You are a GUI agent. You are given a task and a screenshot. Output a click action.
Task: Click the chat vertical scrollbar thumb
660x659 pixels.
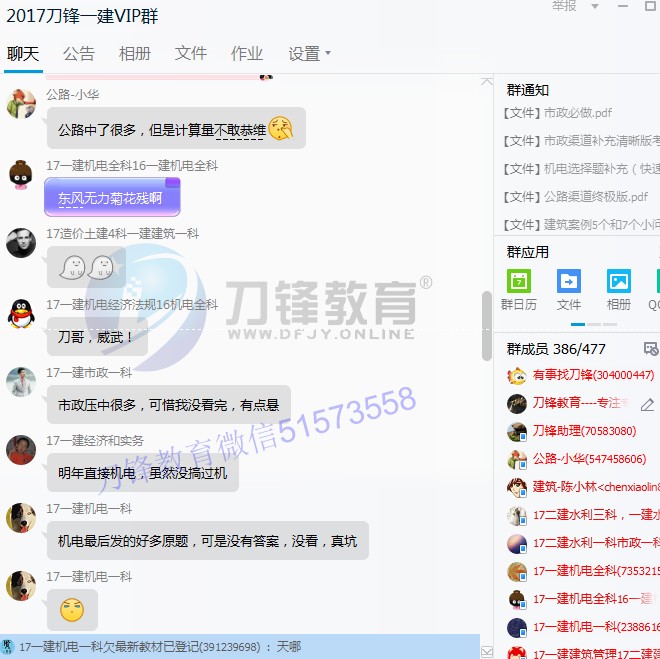487,326
